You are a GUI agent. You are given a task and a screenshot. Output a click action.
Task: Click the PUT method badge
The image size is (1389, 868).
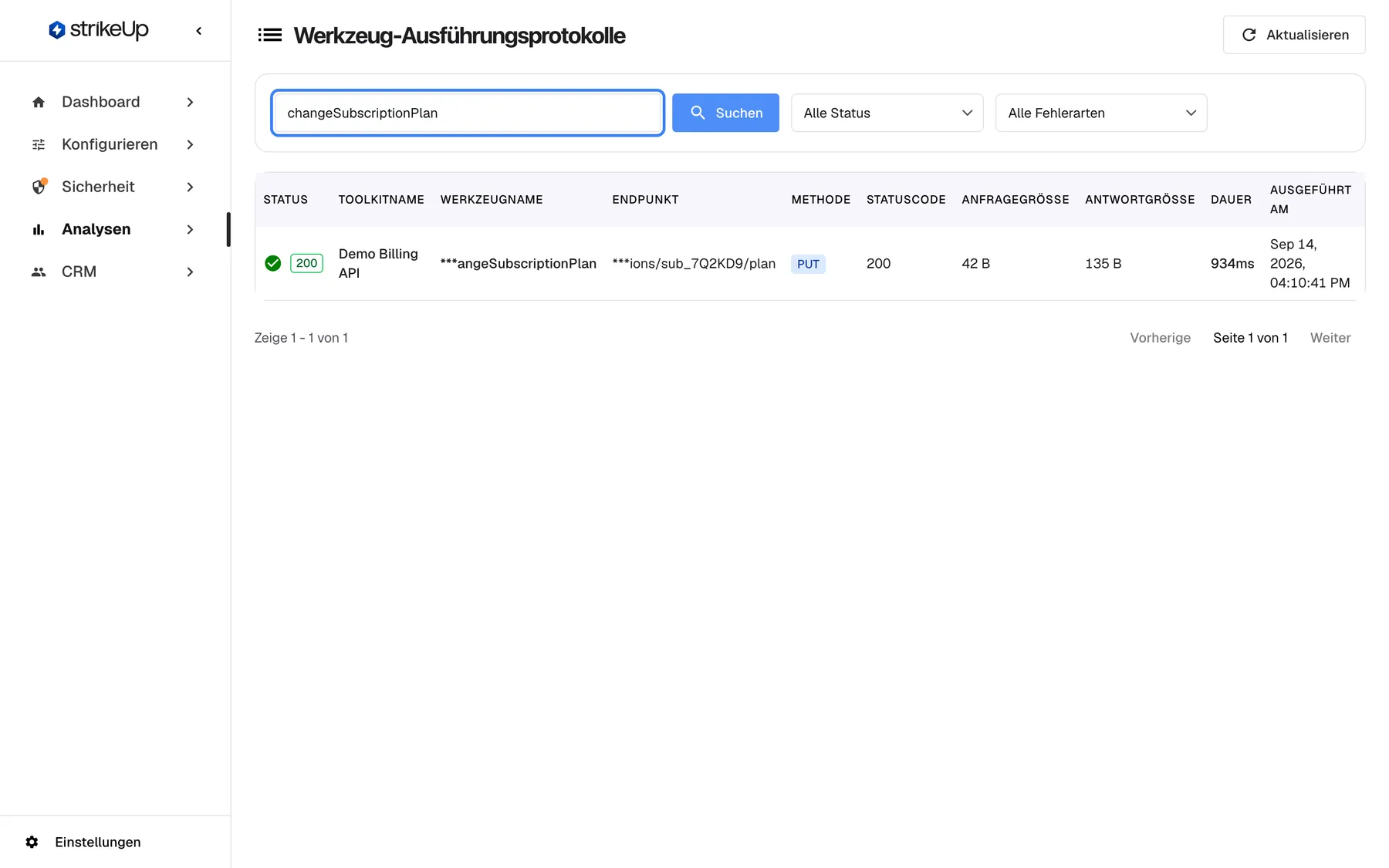808,264
